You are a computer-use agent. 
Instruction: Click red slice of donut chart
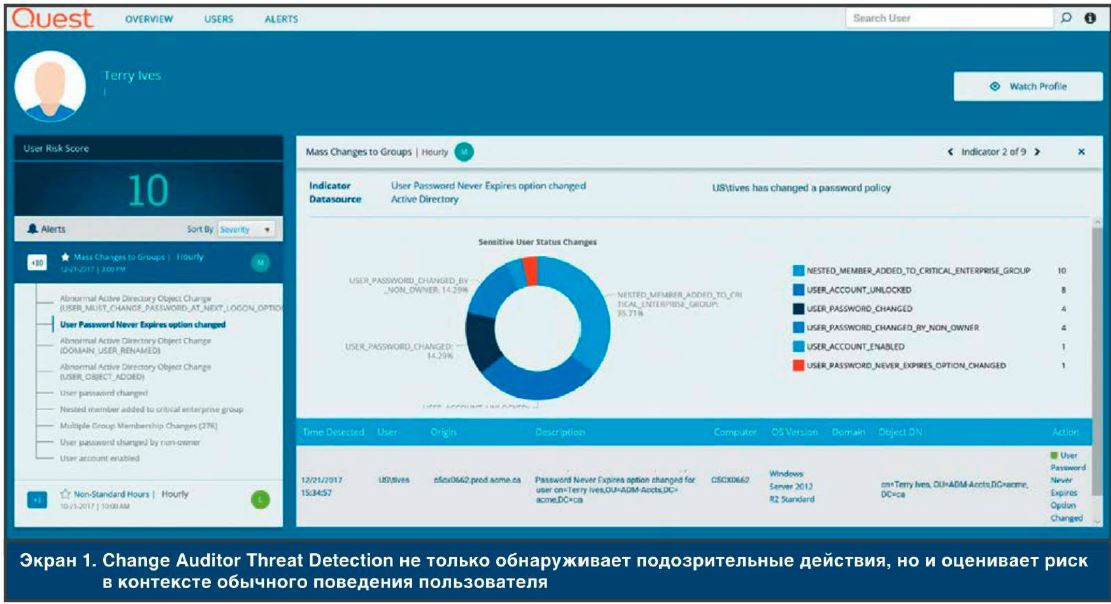tap(530, 270)
